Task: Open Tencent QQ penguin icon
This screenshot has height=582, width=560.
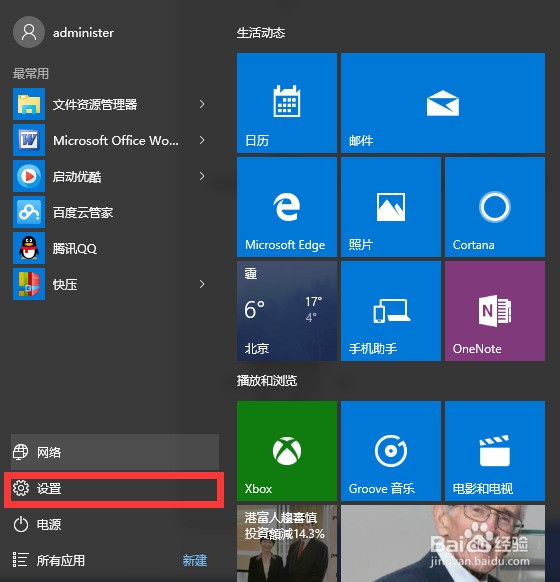Action: tap(29, 248)
